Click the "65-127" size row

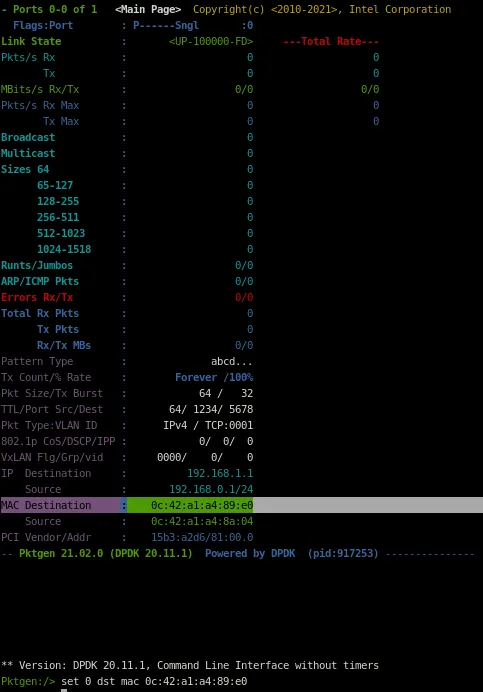pyautogui.click(x=55, y=185)
